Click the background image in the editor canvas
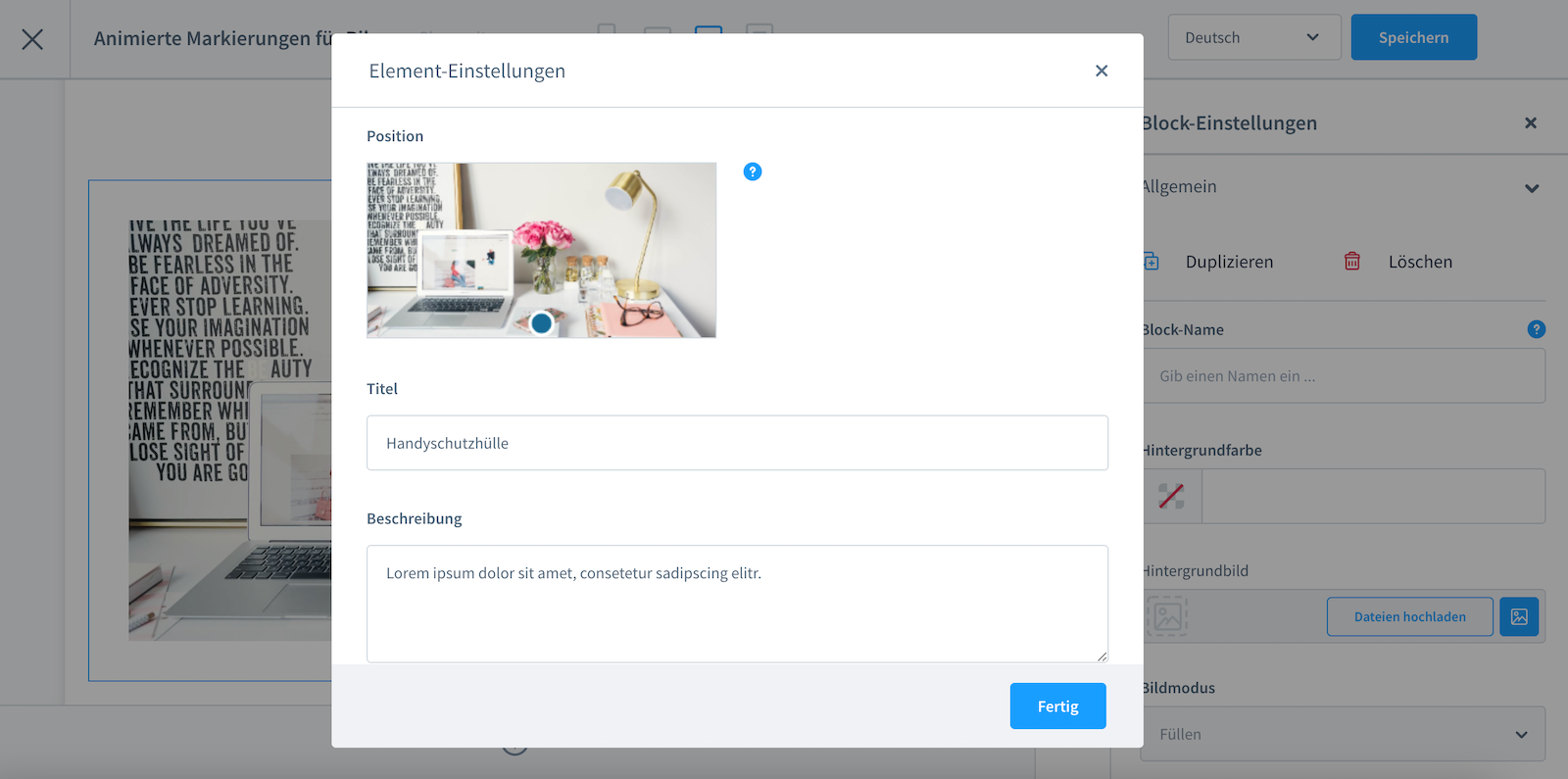The height and width of the screenshot is (779, 1568). pos(229,429)
